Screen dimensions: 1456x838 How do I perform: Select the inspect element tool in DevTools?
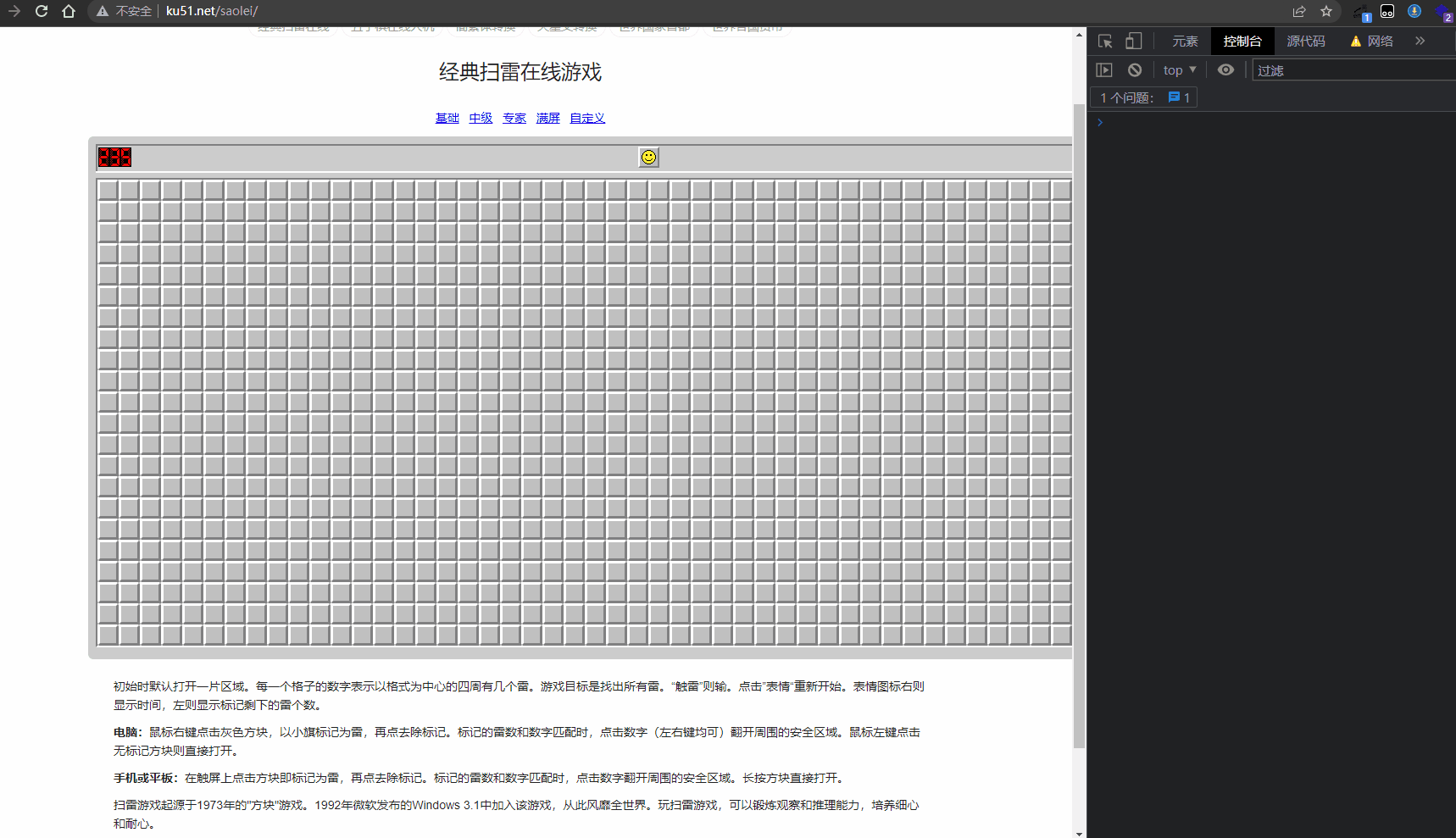(x=1105, y=41)
